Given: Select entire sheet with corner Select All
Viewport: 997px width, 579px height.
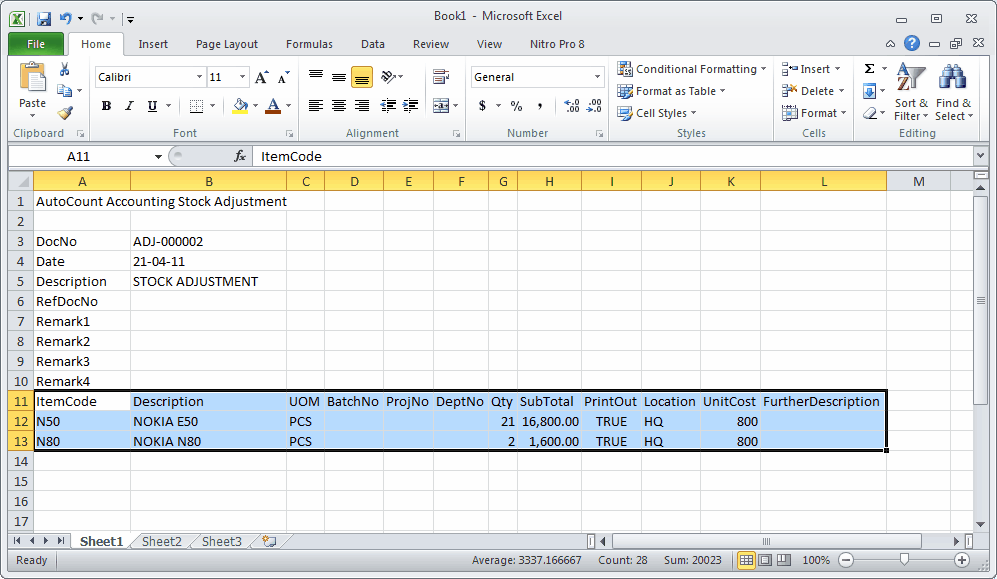Looking at the screenshot, I should click(x=22, y=182).
